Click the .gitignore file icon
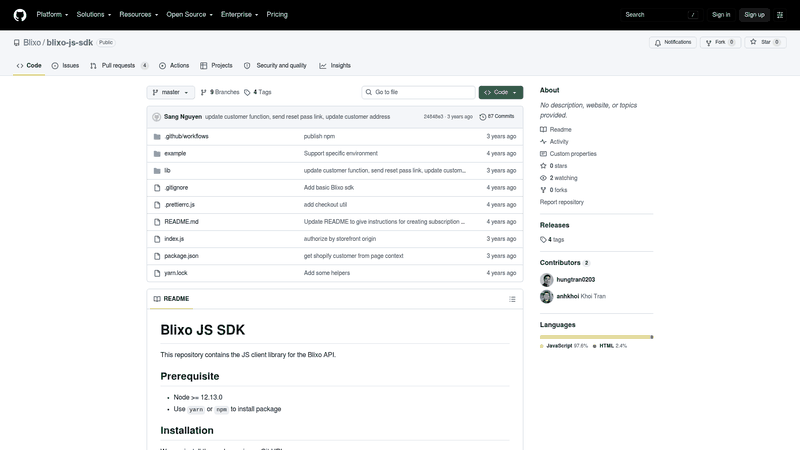 [157, 188]
